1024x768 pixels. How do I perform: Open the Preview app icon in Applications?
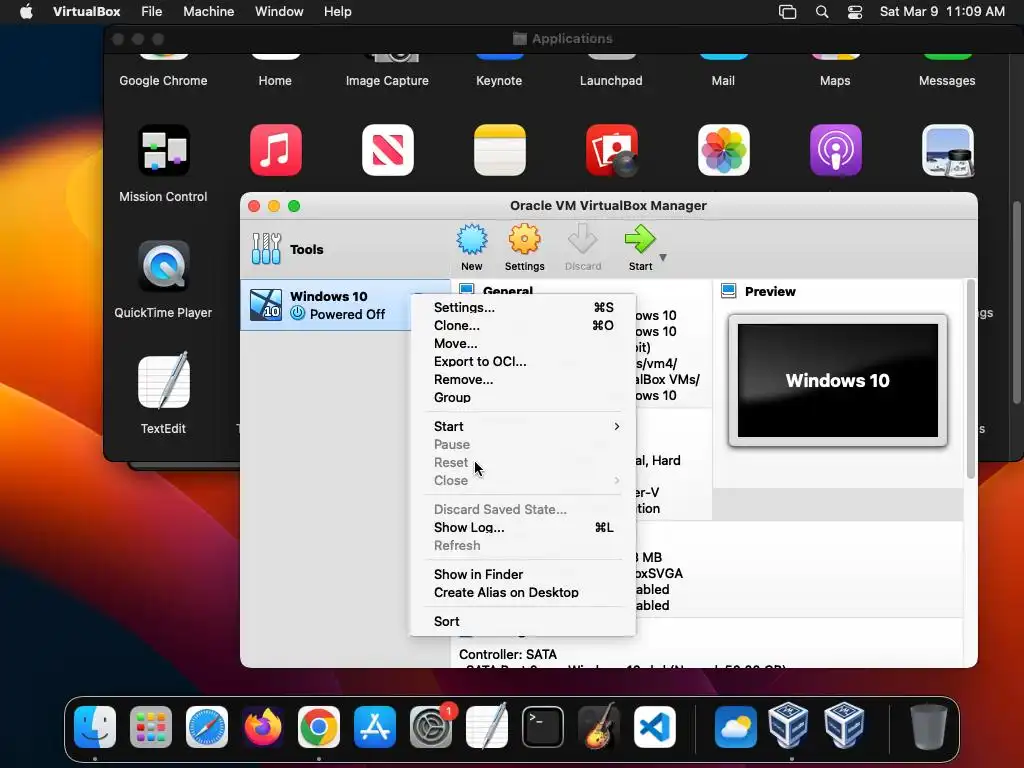[948, 150]
